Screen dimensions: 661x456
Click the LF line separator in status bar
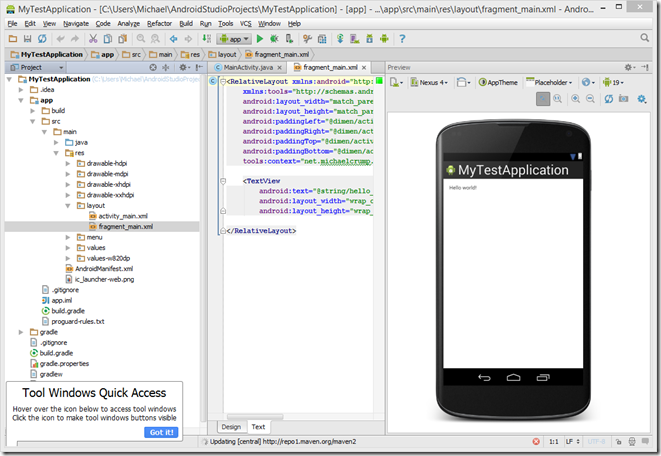click(x=572, y=441)
